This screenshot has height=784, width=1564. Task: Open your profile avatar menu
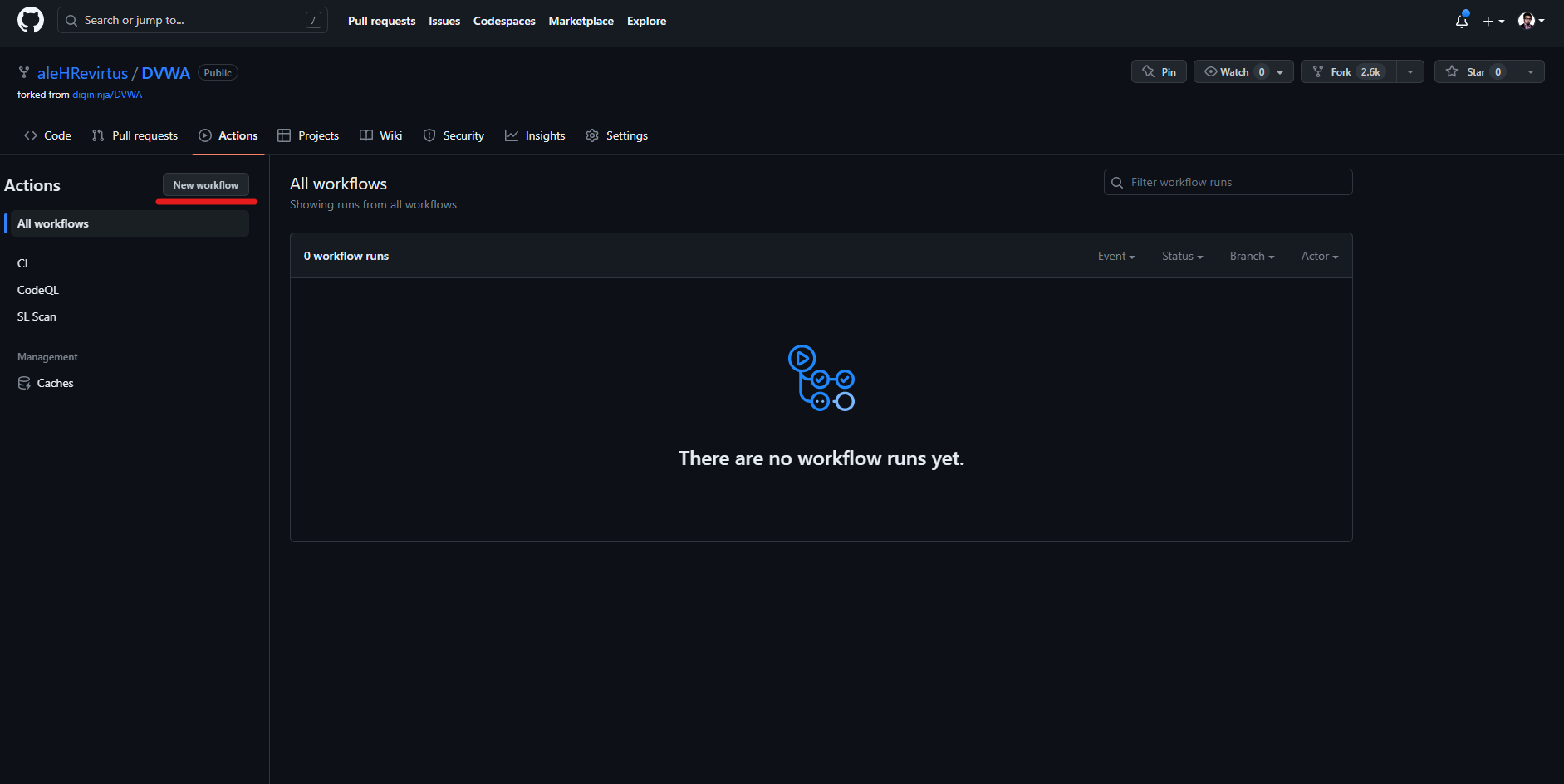tap(1528, 21)
